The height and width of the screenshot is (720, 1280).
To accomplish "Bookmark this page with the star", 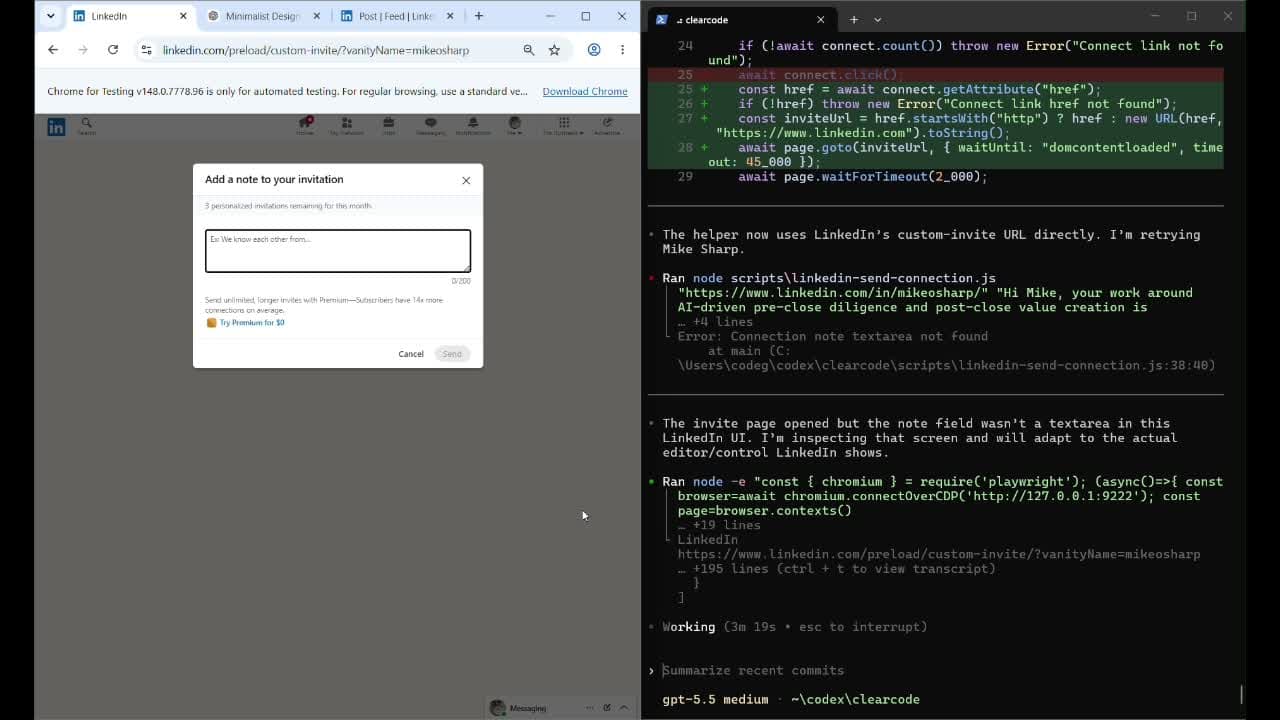I will point(554,50).
